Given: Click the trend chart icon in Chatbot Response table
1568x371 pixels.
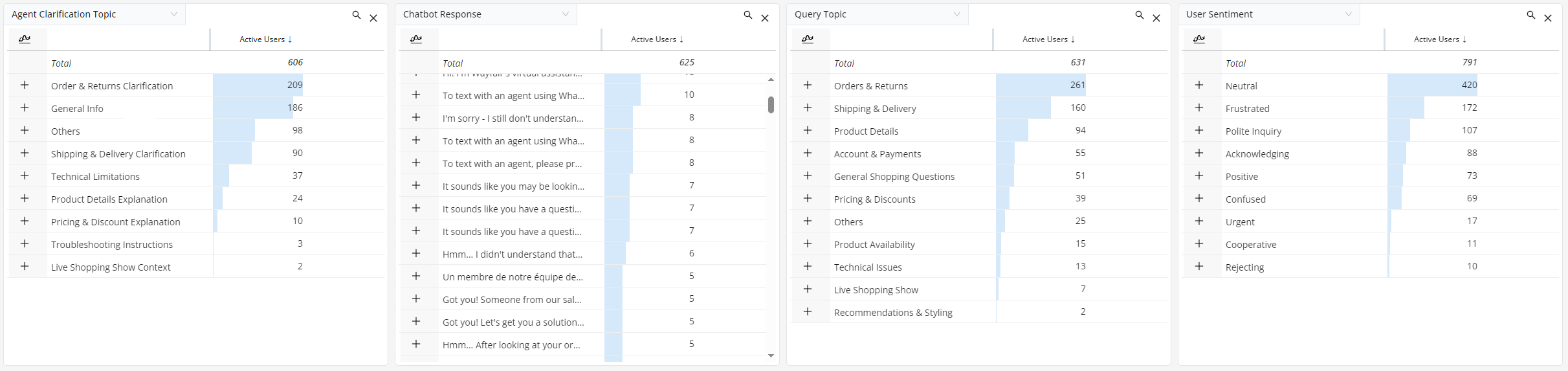Looking at the screenshot, I should [x=416, y=39].
